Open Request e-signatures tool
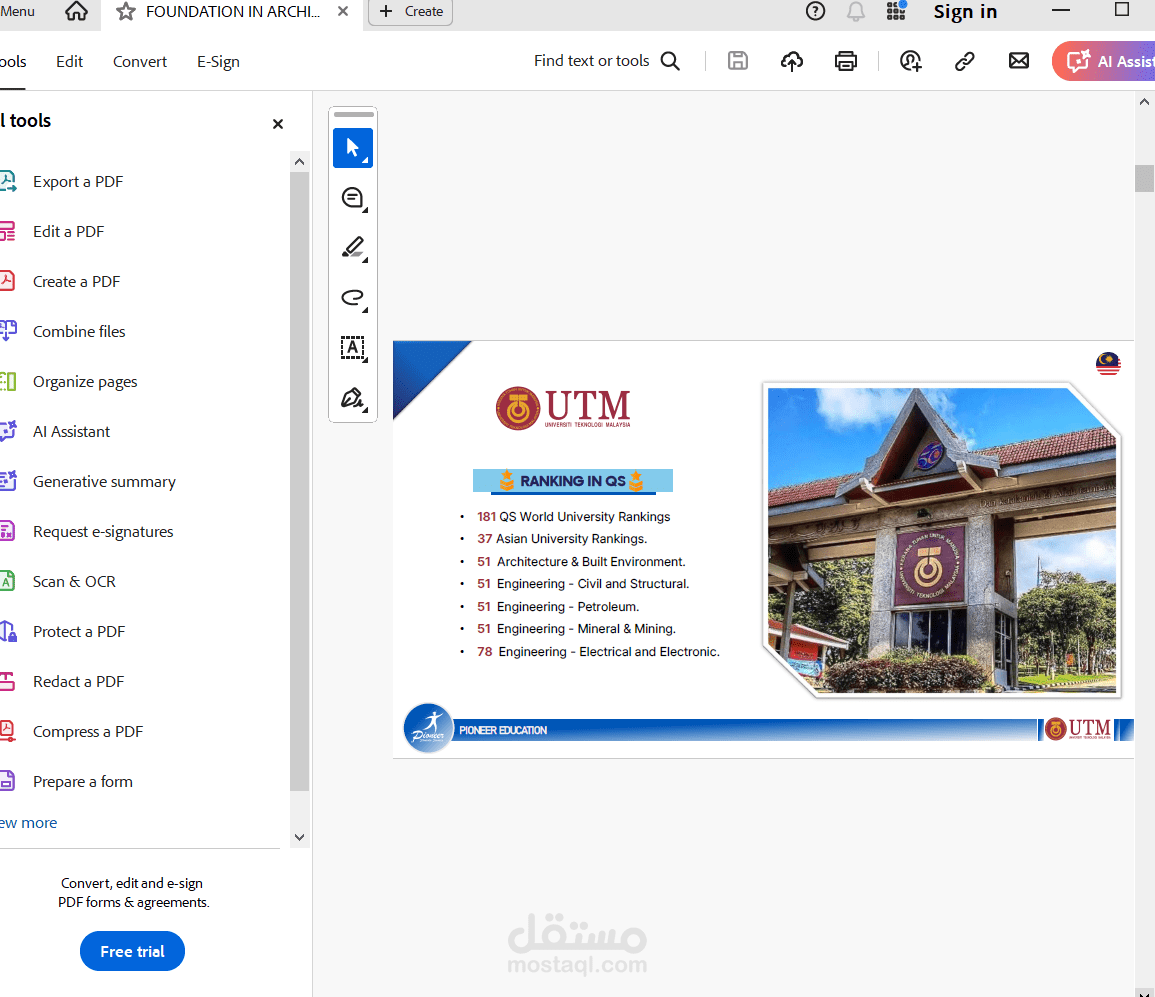Screen dimensions: 1155x997 click(x=103, y=532)
